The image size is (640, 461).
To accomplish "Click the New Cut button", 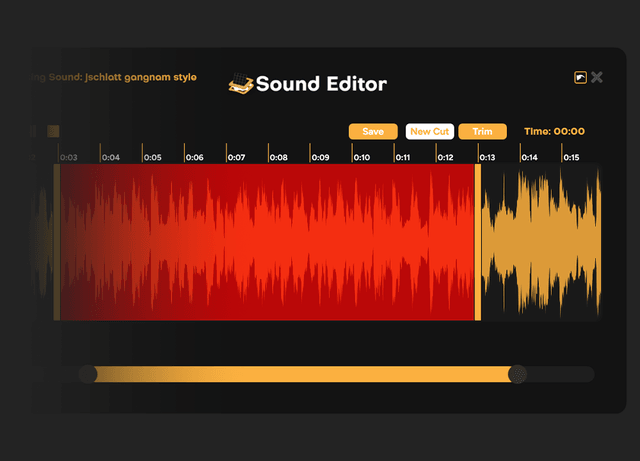I will (429, 131).
